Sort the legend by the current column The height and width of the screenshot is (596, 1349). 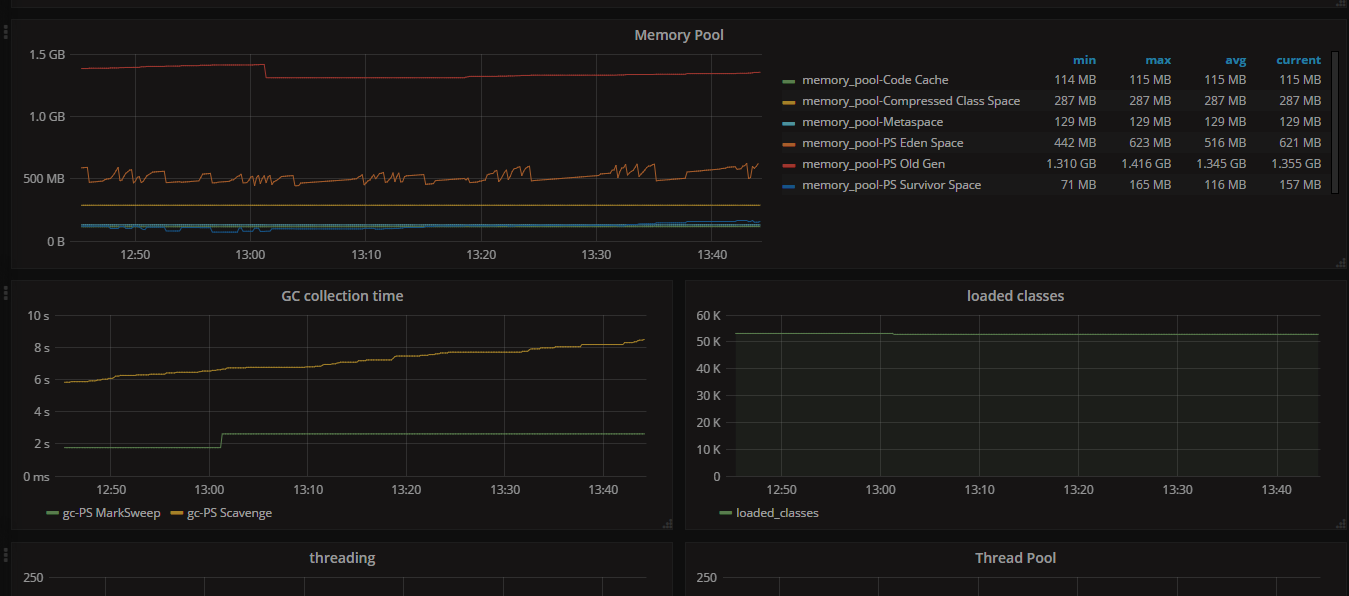[1298, 60]
